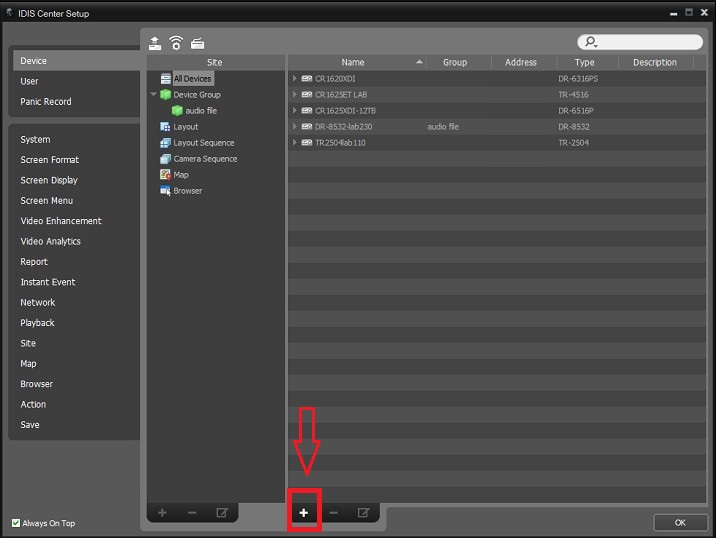Open the Device settings section
This screenshot has height=538, width=716.
(77, 61)
